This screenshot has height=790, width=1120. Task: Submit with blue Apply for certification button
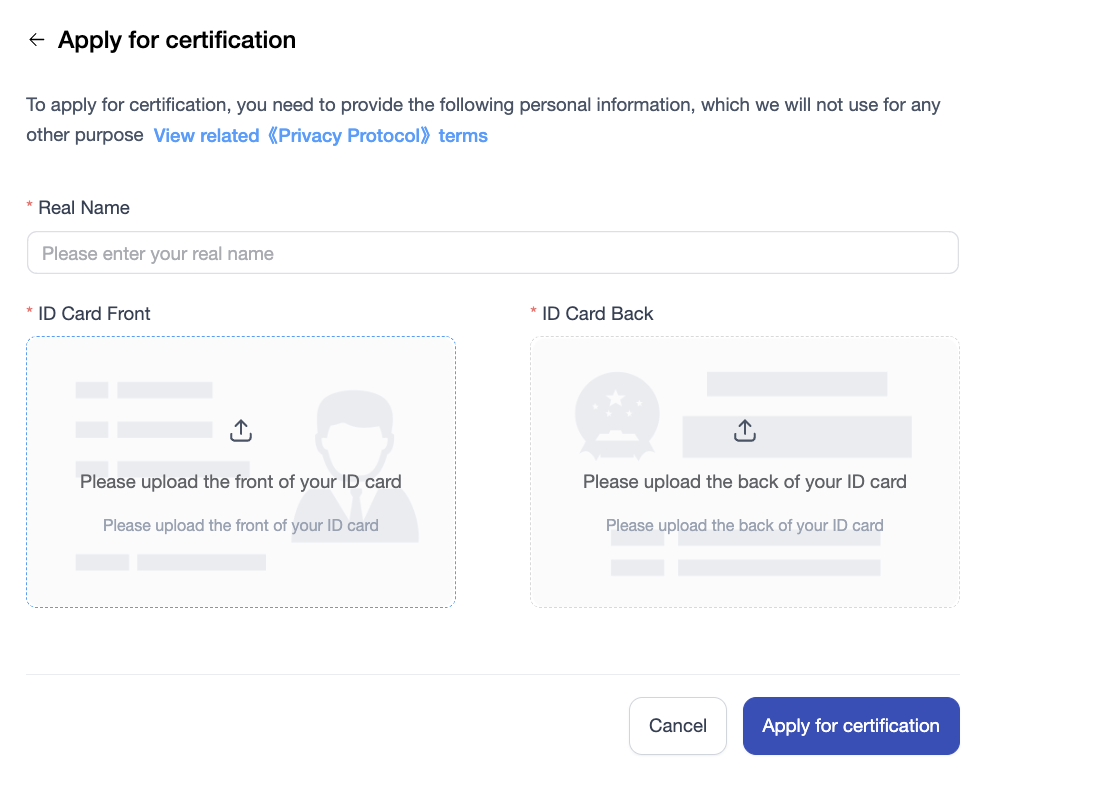coord(851,726)
